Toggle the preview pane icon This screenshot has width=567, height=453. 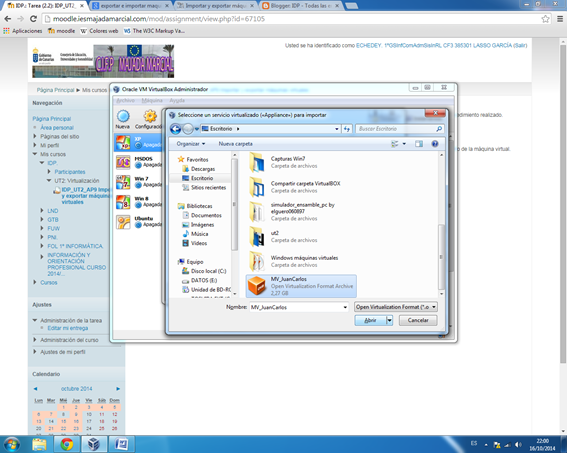(x=419, y=144)
